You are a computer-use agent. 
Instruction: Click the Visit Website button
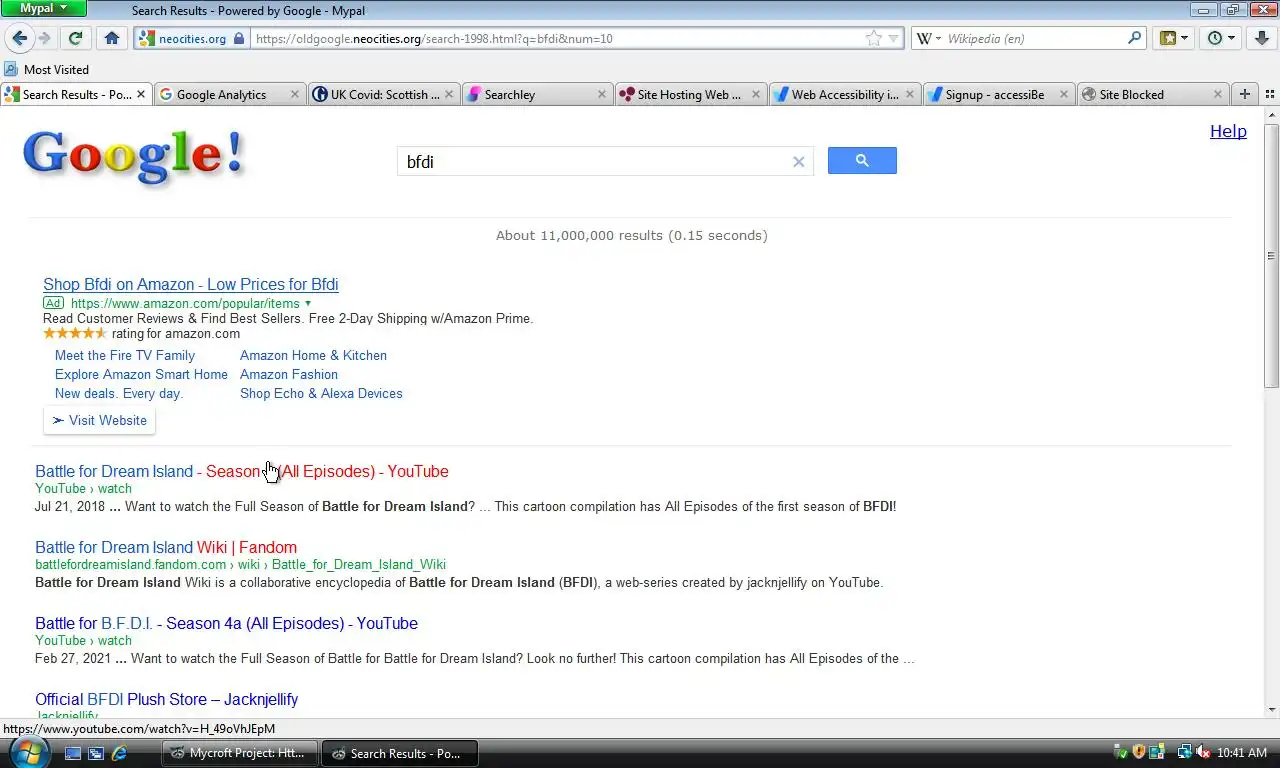(99, 420)
